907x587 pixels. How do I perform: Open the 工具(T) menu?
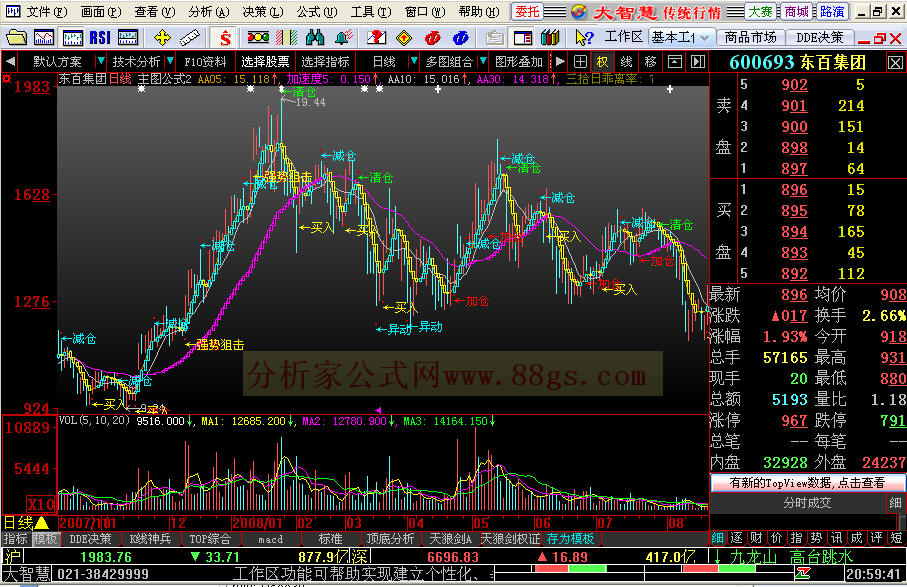coord(371,12)
